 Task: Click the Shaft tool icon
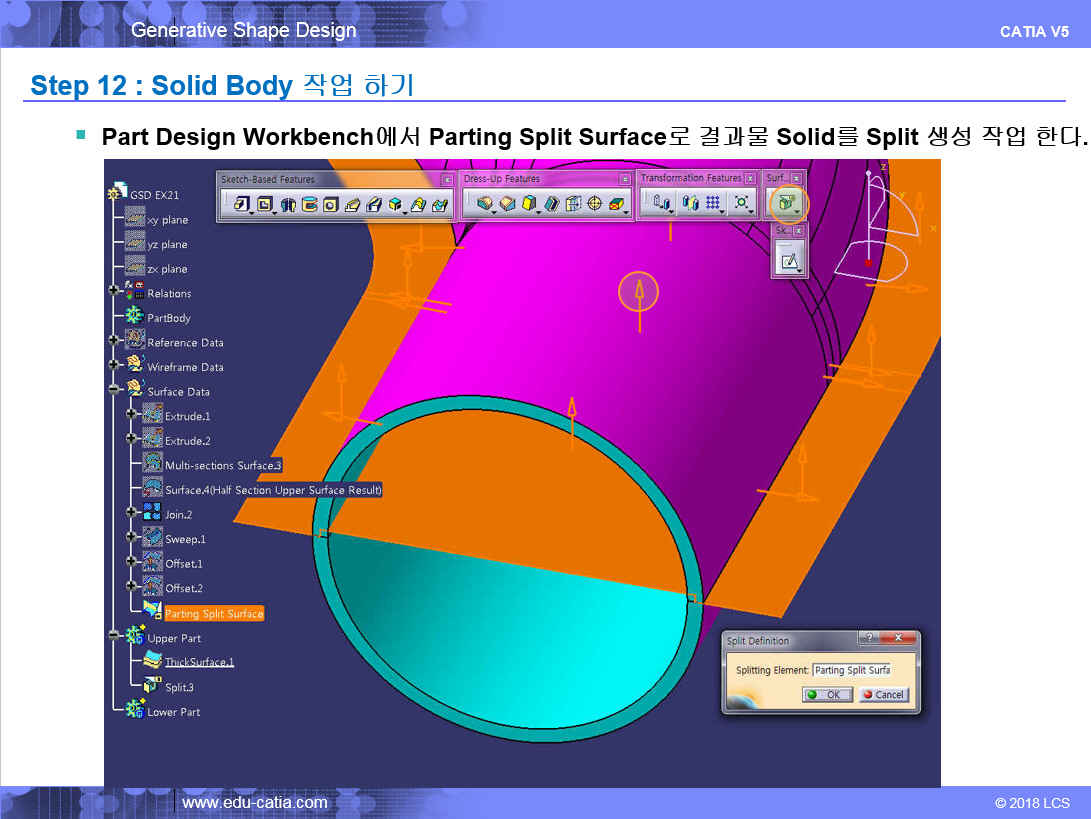coord(288,205)
